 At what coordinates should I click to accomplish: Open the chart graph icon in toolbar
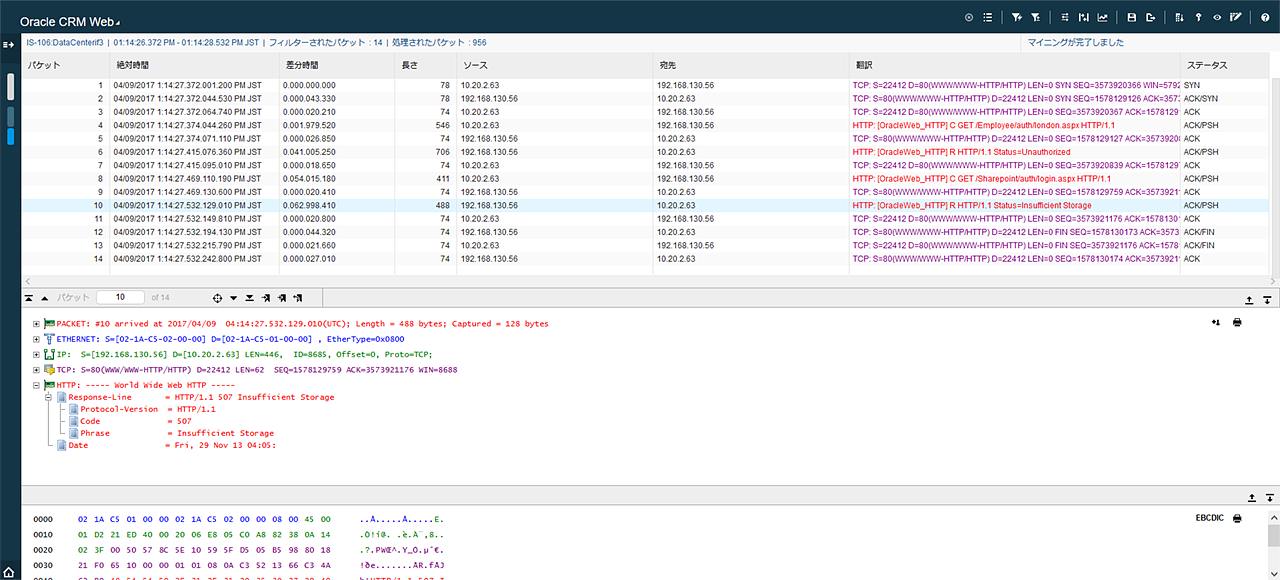(1102, 17)
